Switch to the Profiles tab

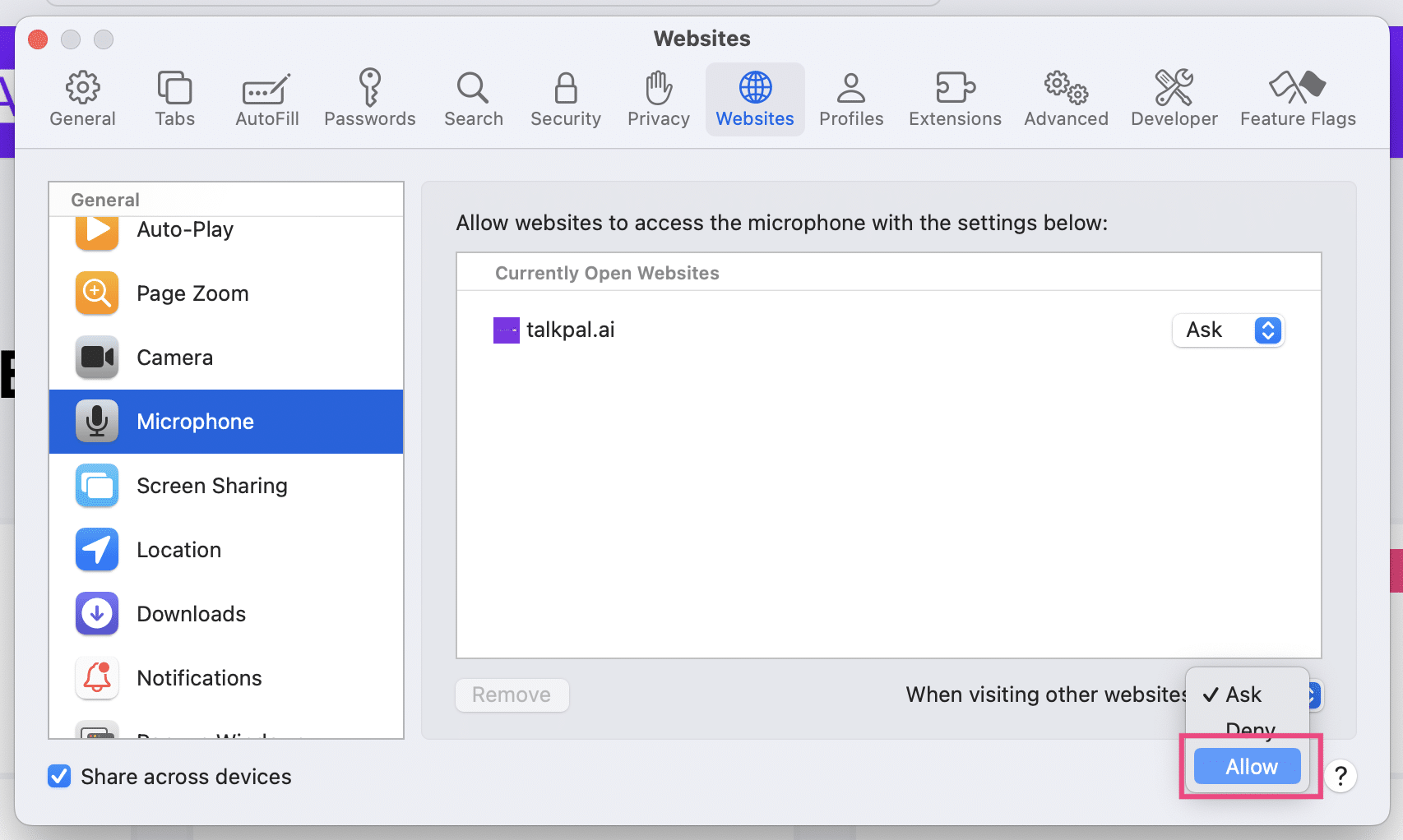point(851,97)
